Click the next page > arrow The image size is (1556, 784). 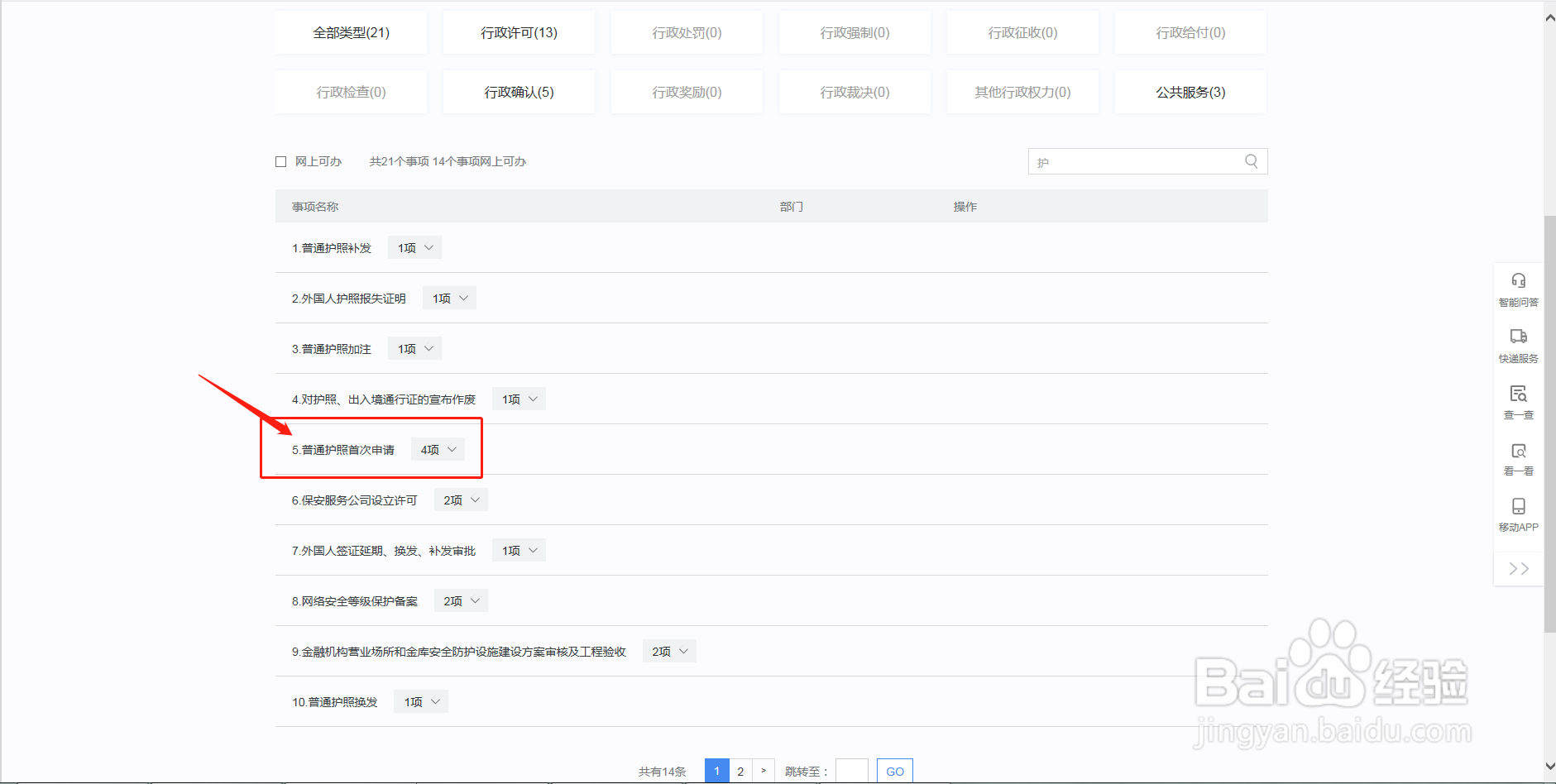[763, 770]
